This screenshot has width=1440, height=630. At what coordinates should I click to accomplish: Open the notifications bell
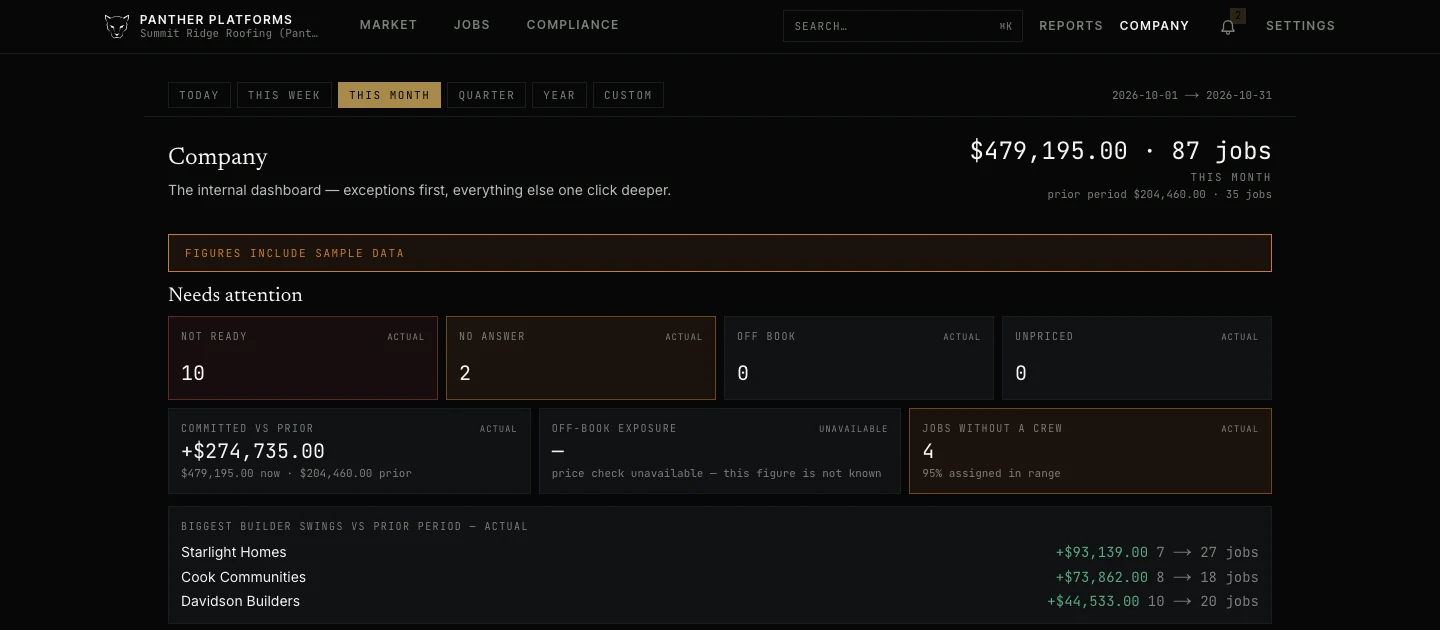1228,26
